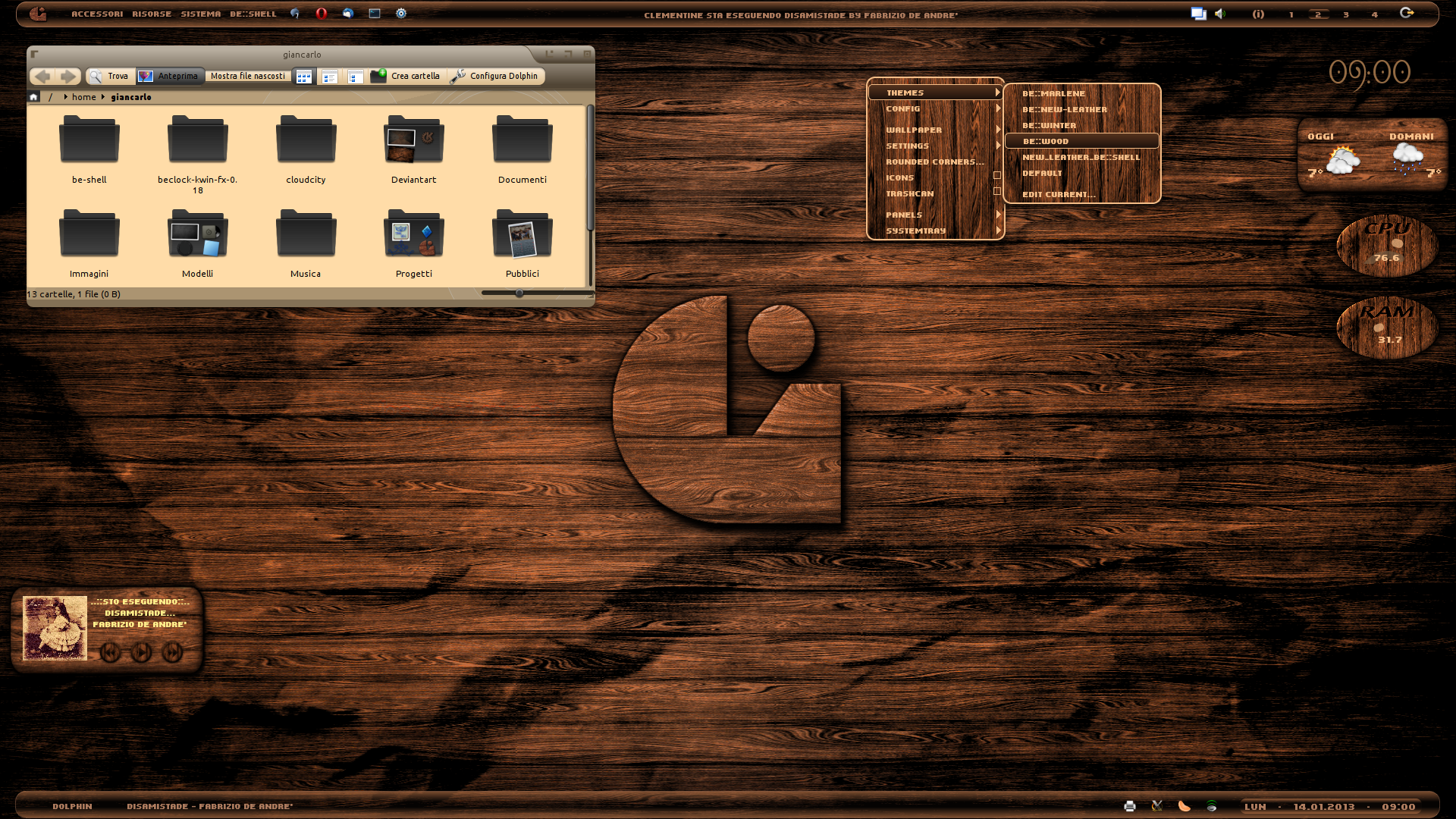Select the BE::MARLENE theme
Image resolution: width=1456 pixels, height=819 pixels.
(x=1082, y=93)
